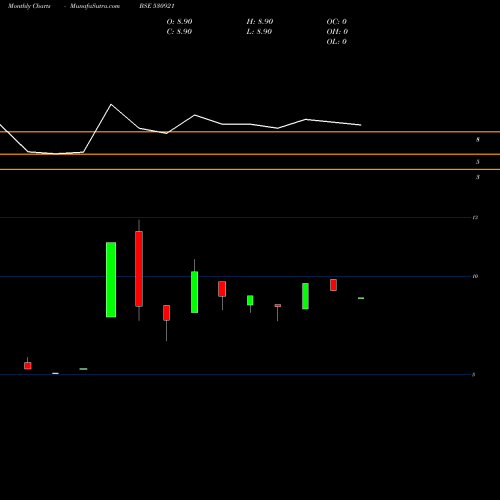500x500 pixels.
Task: Click the indicator axis label "3"
Action: click(478, 177)
